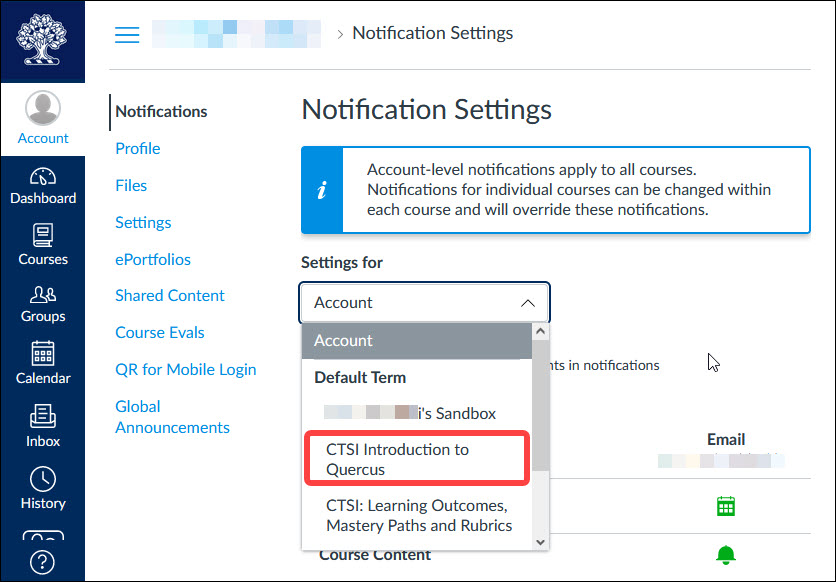Click the university tree logo
This screenshot has height=582, width=836.
click(x=42, y=39)
